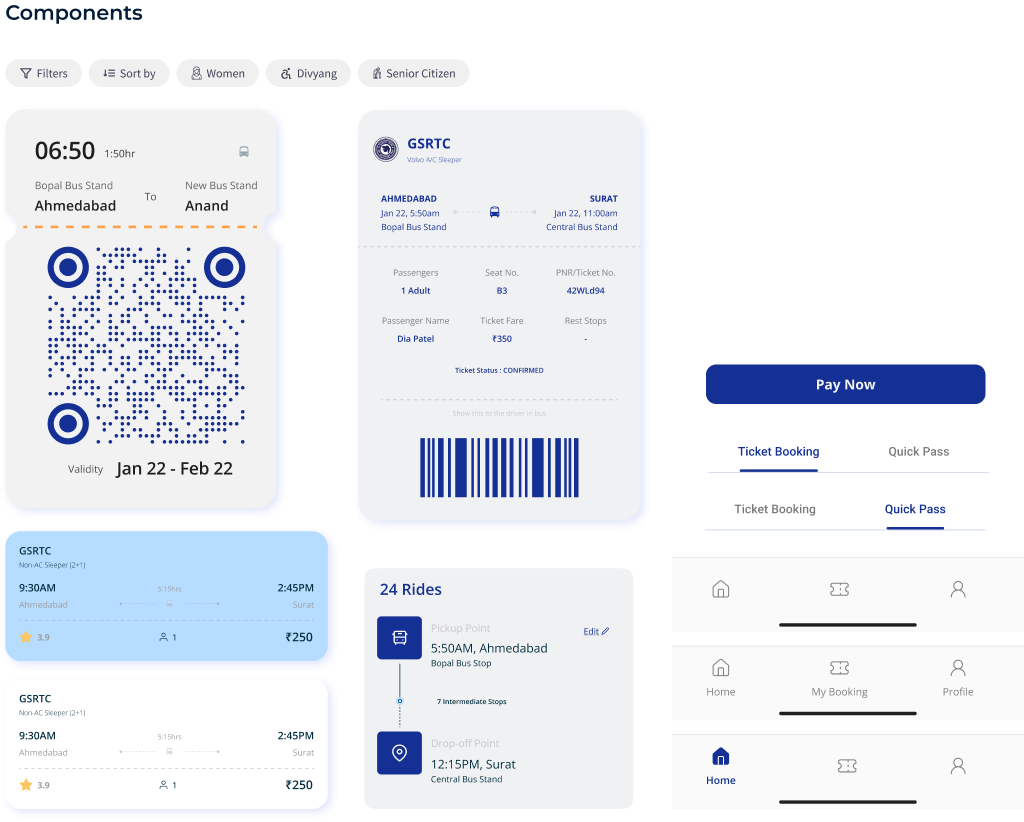This screenshot has height=822, width=1024.
Task: Select inactive Quick Pass tab in upper tab row
Action: tap(918, 452)
